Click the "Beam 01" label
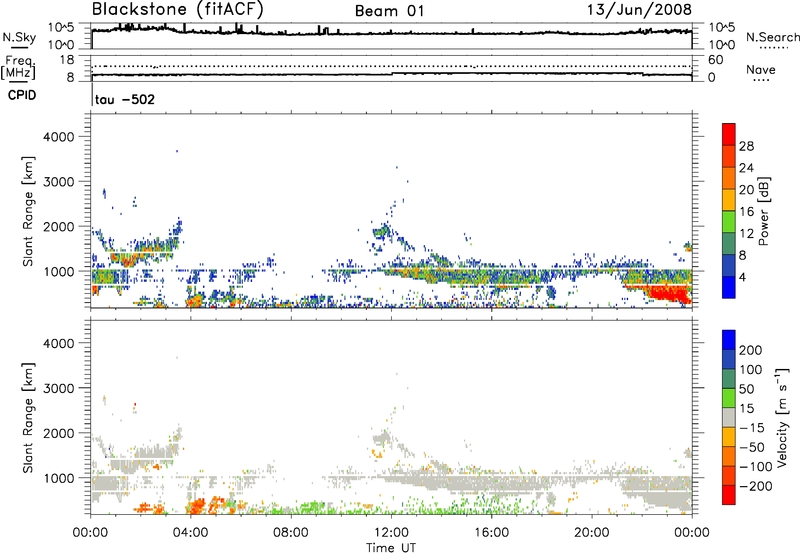The width and height of the screenshot is (800, 554). pos(389,11)
